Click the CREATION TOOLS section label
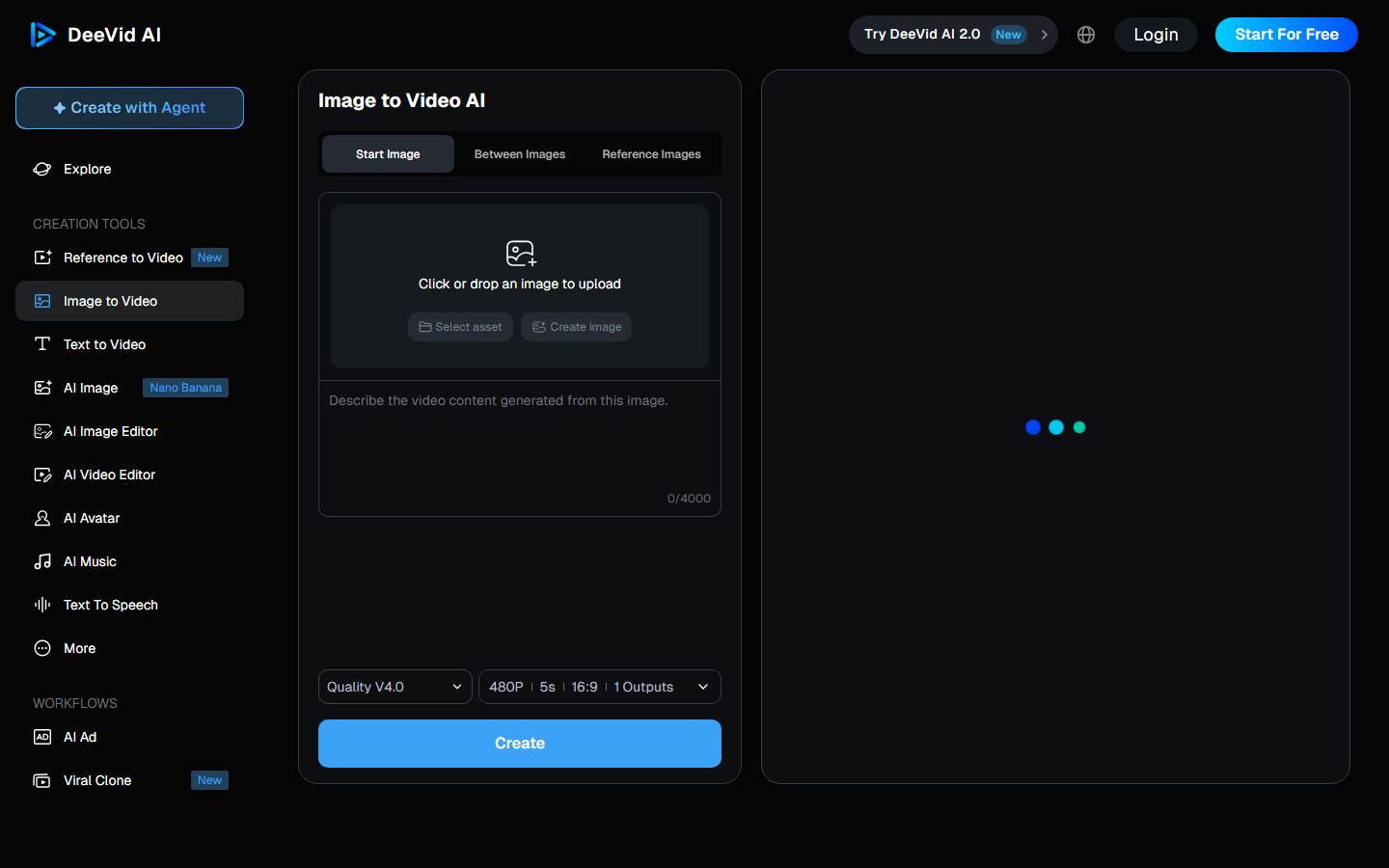 click(x=89, y=224)
